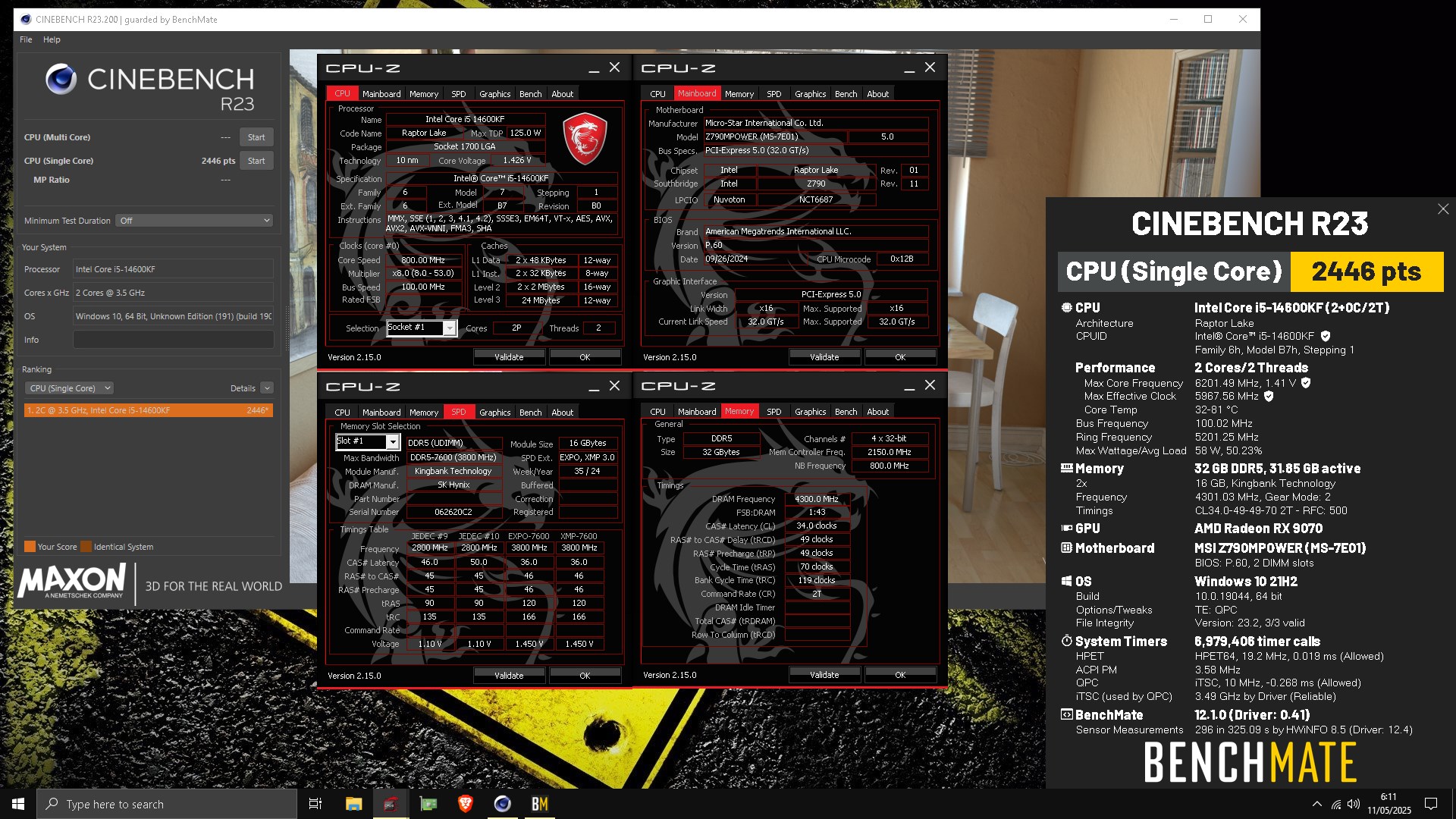This screenshot has height=819, width=1456.
Task: Close the BenchMate result overlay
Action: pos(1443,209)
